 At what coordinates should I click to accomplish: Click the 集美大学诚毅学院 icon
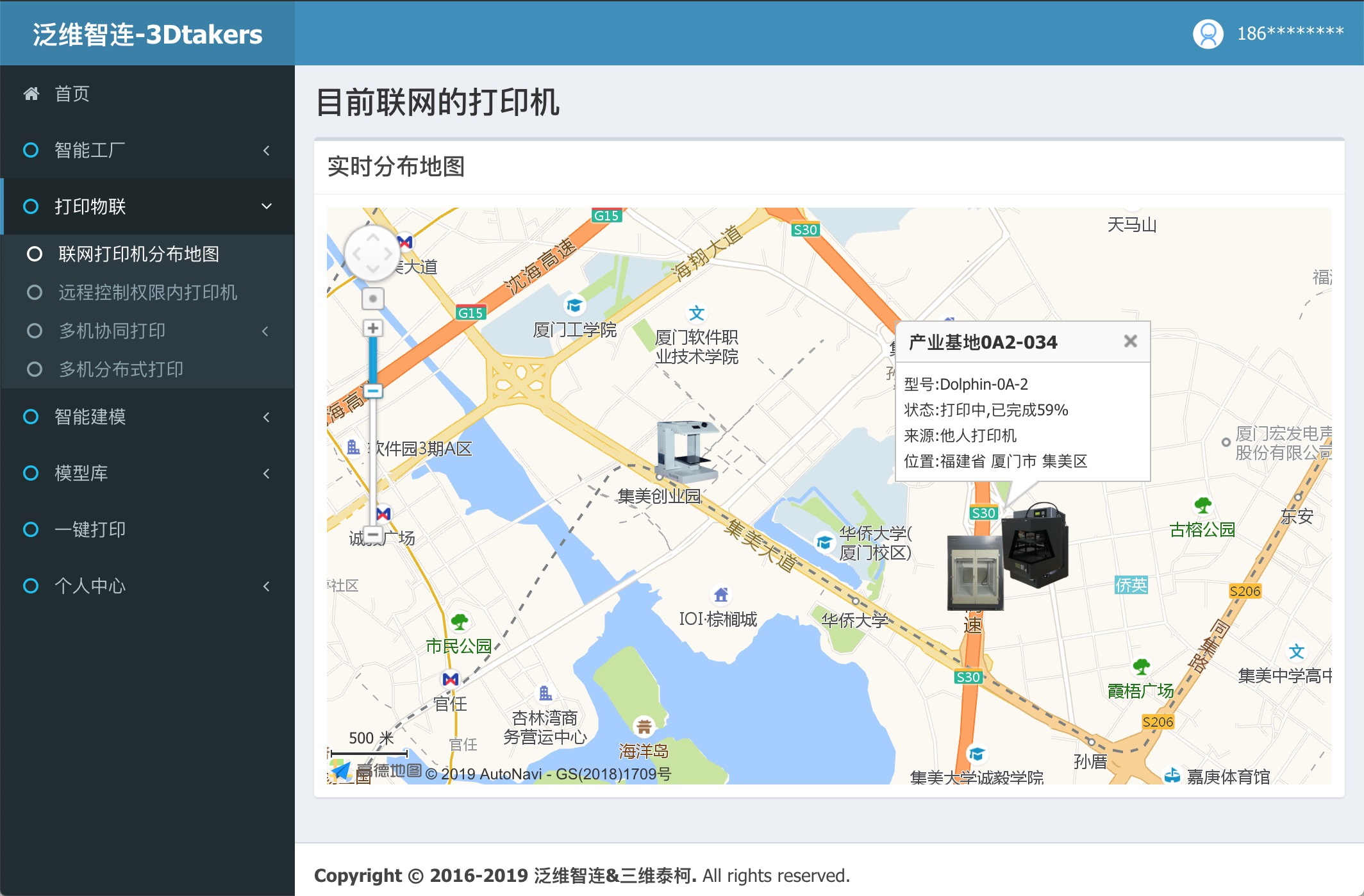pyautogui.click(x=976, y=754)
